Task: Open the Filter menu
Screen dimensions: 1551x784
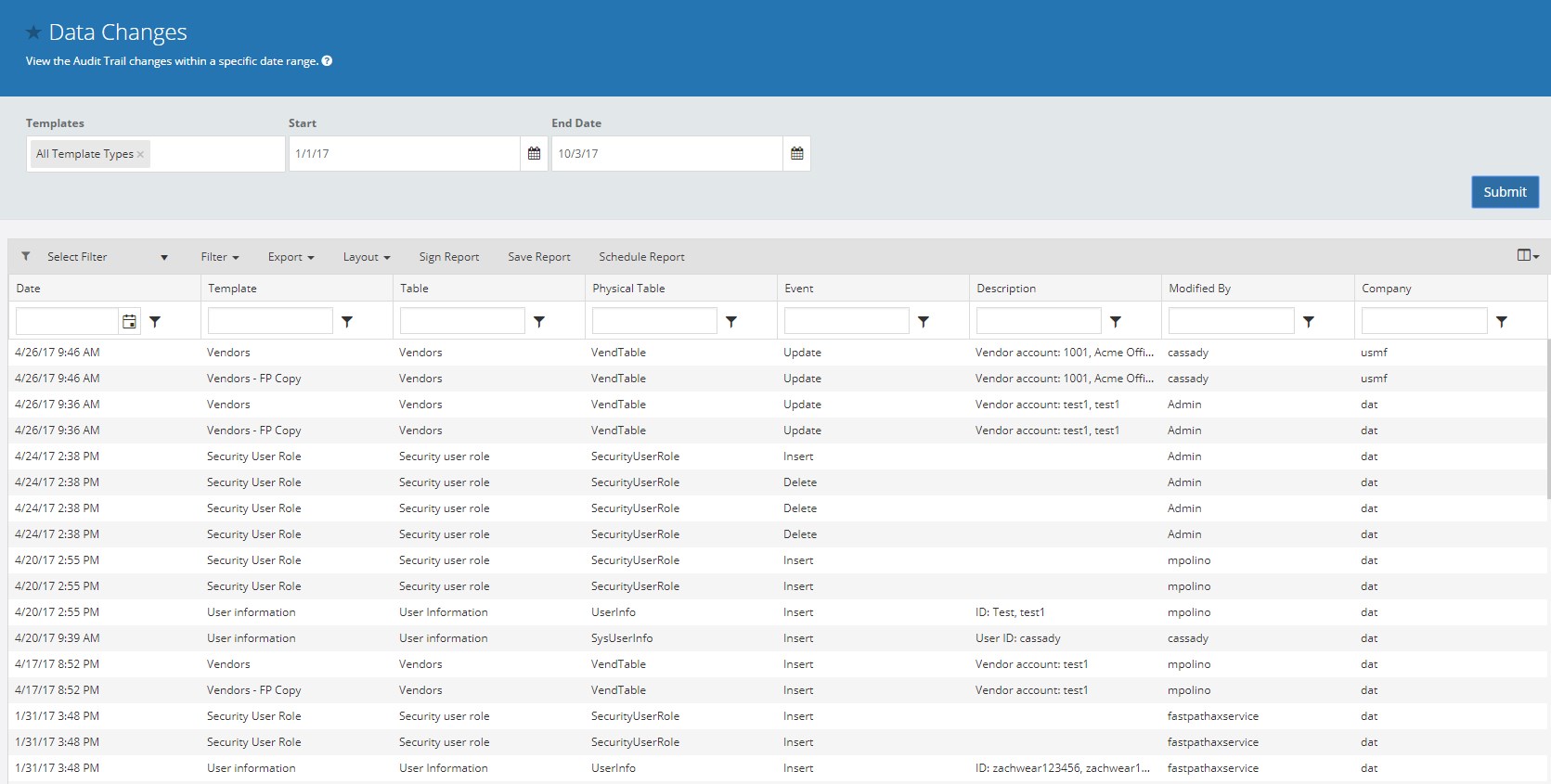Action: [x=220, y=257]
